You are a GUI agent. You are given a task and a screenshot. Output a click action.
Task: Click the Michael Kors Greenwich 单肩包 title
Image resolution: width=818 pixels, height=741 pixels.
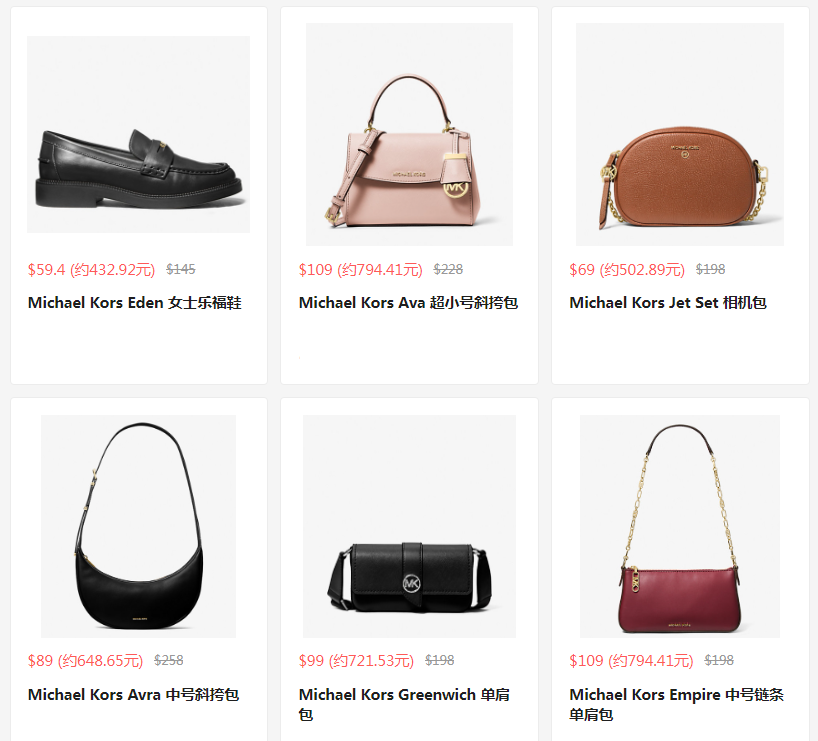[404, 704]
